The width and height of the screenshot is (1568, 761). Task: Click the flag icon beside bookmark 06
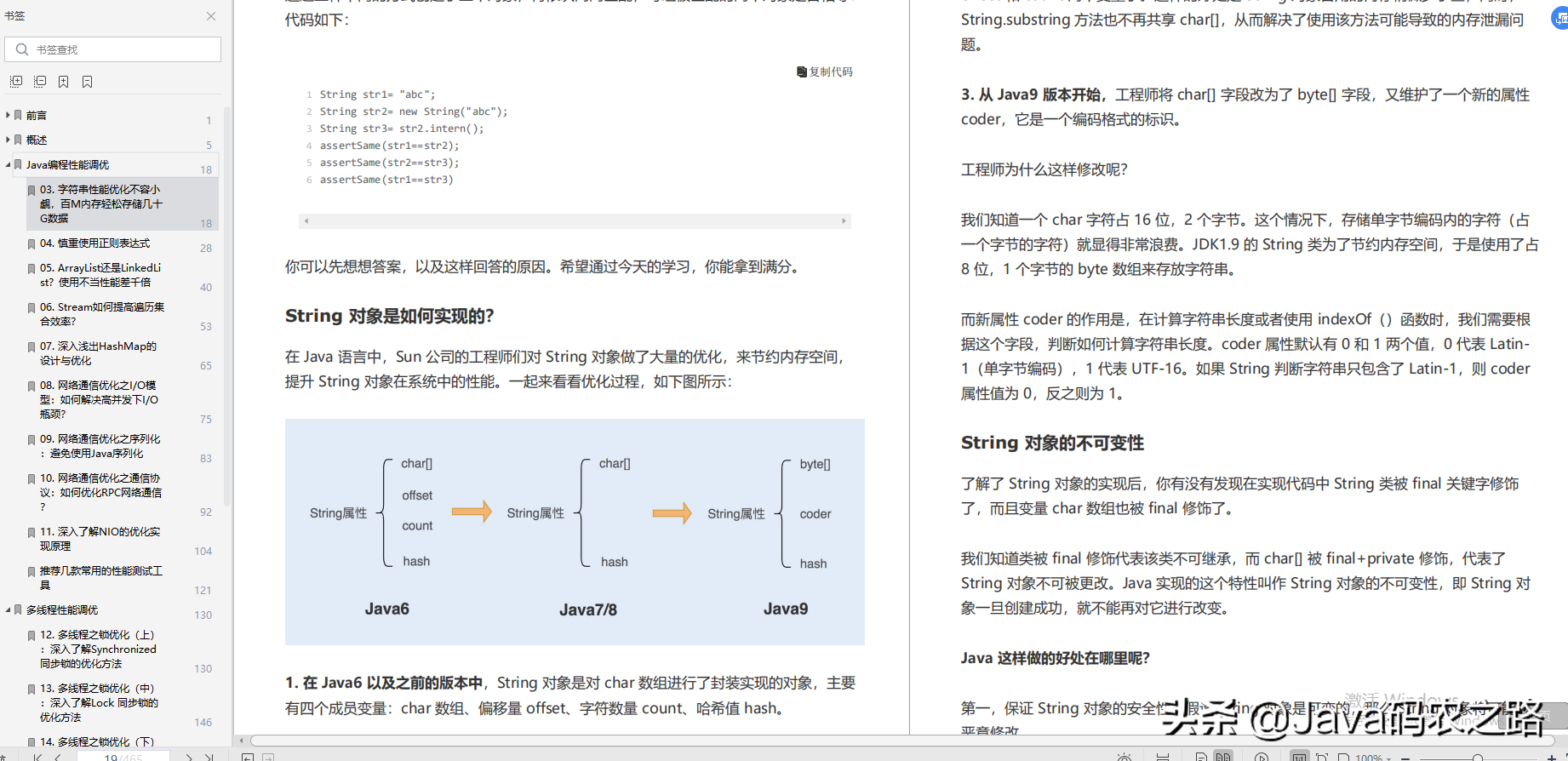(31, 307)
